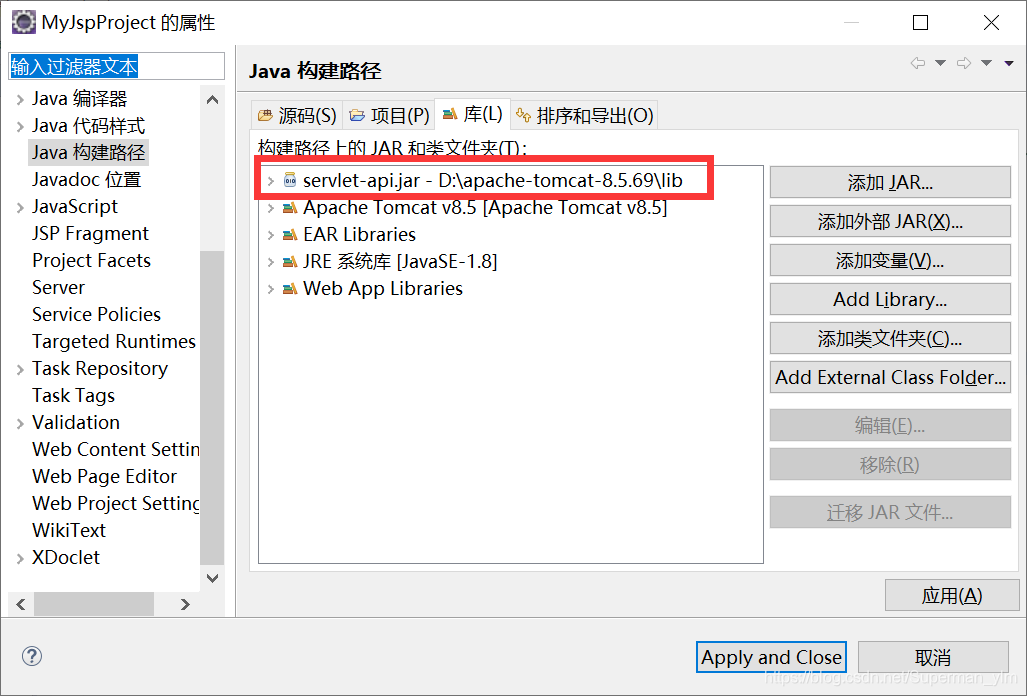Expand the servlet-api.jar tree entry
Viewport: 1027px width, 696px height.
(273, 178)
